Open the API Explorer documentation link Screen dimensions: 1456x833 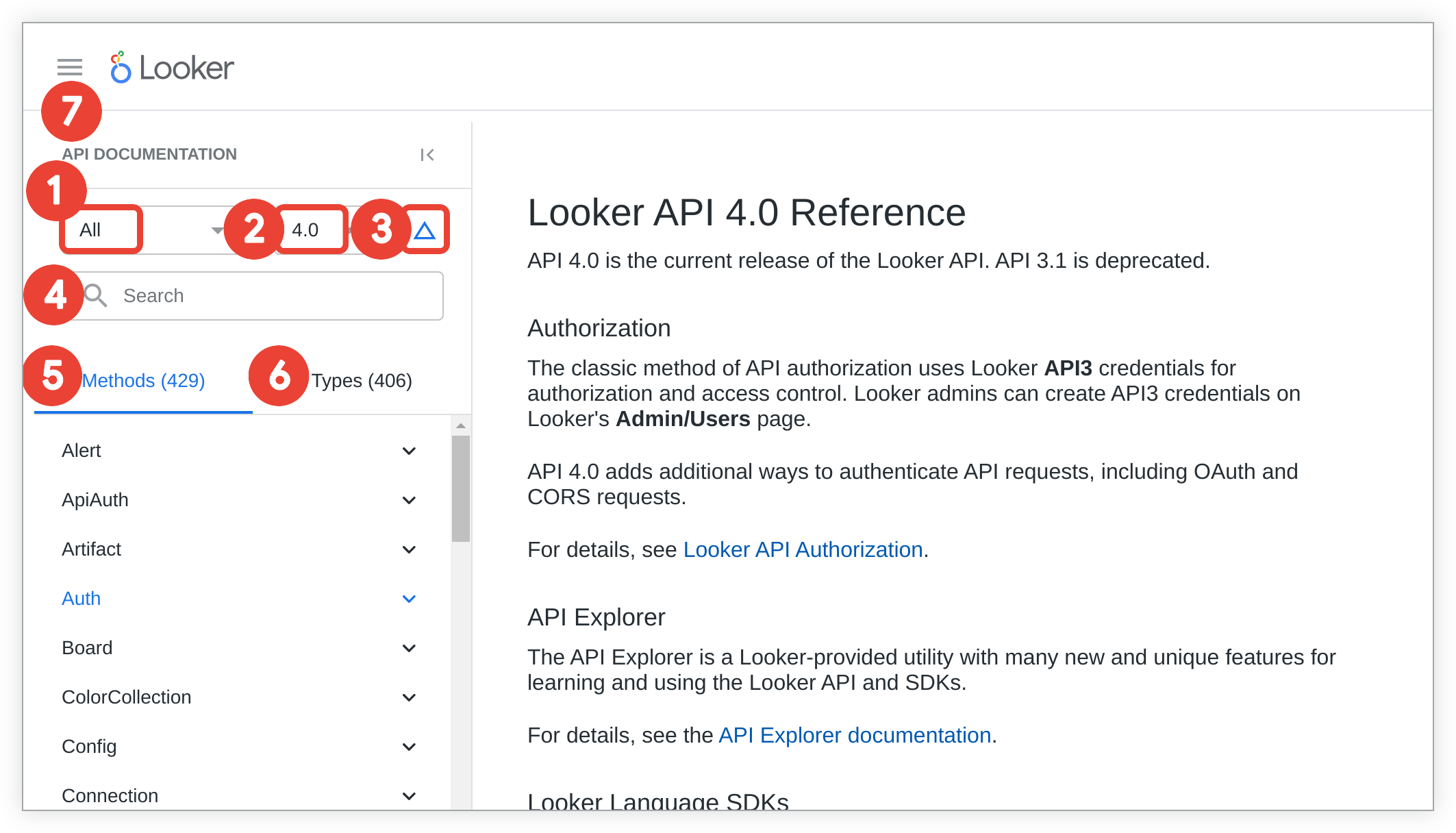click(855, 735)
